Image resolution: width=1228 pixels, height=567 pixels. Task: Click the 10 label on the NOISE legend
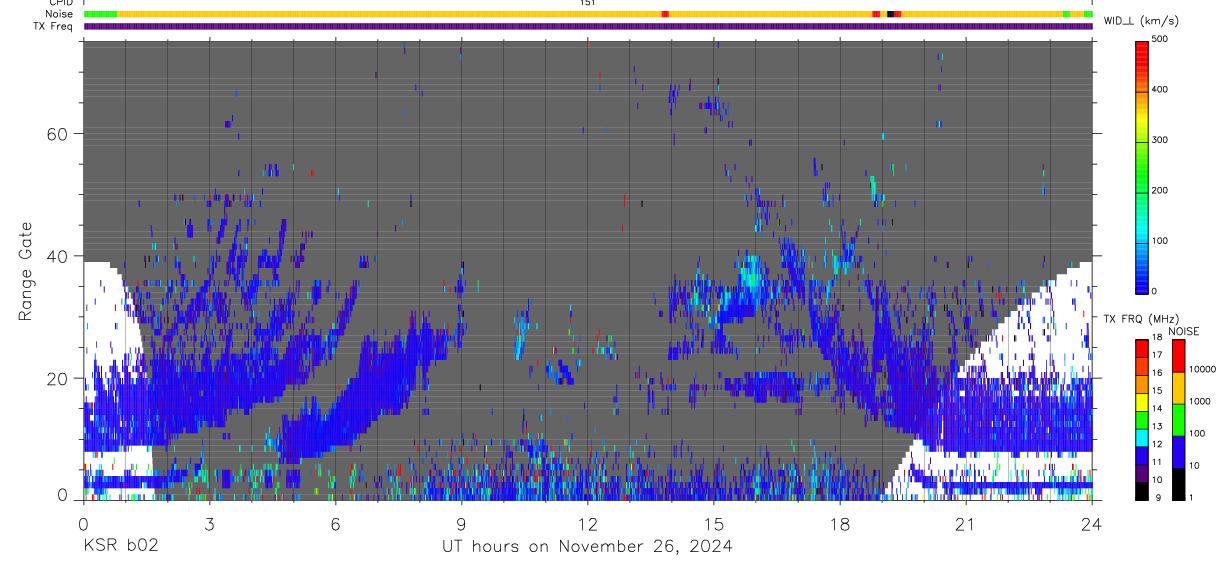point(1193,466)
